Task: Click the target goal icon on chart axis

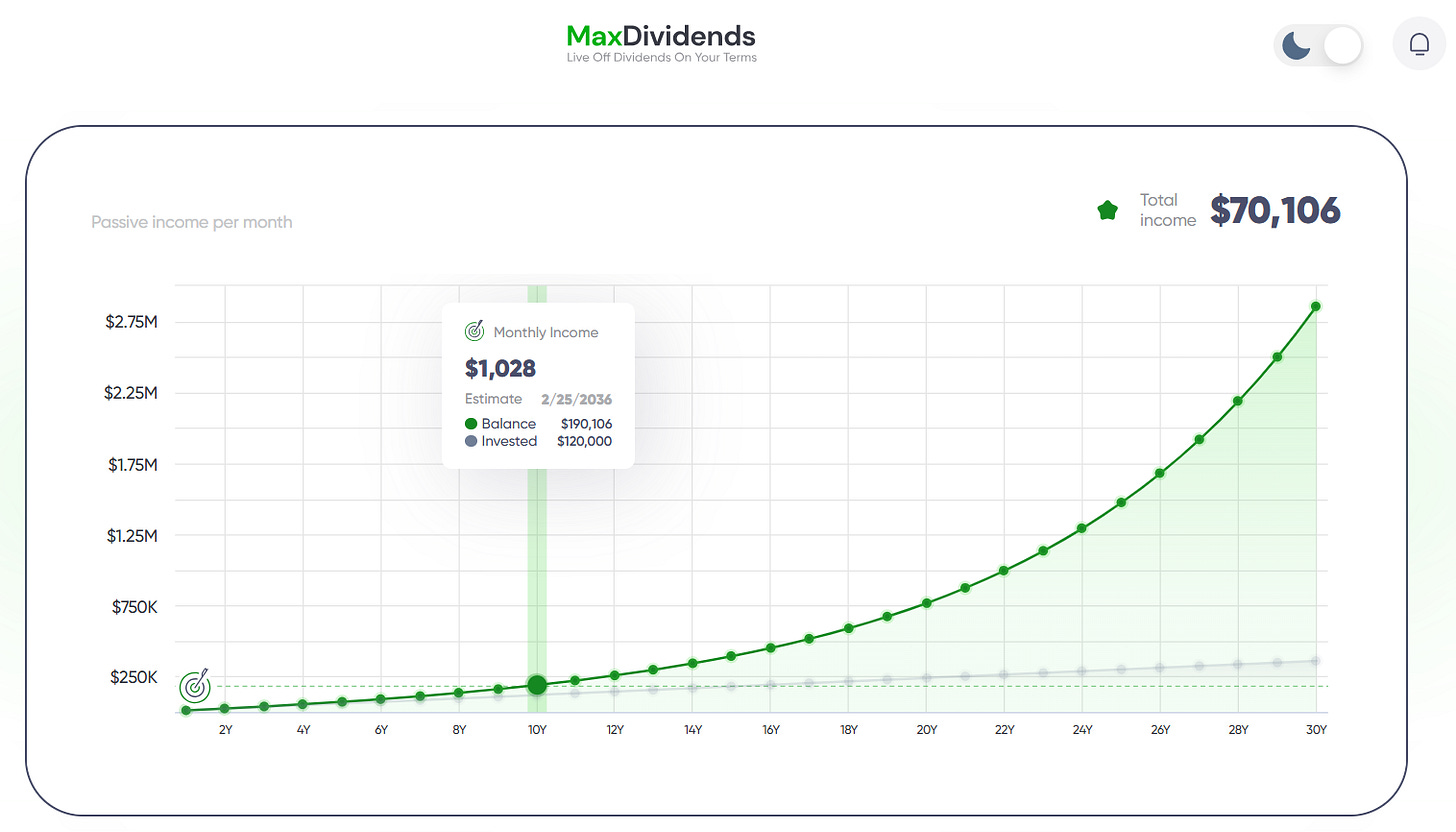Action: tap(196, 686)
